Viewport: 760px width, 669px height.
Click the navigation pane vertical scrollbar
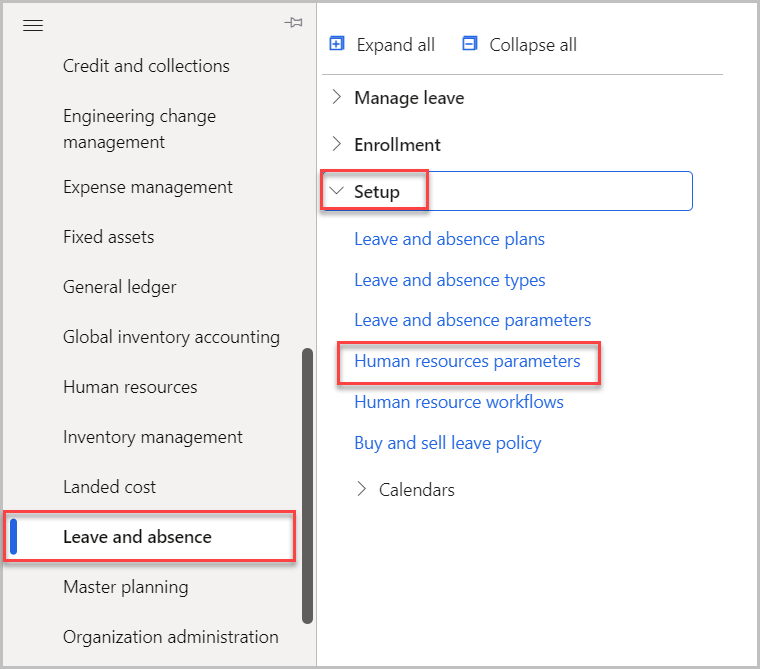[307, 485]
